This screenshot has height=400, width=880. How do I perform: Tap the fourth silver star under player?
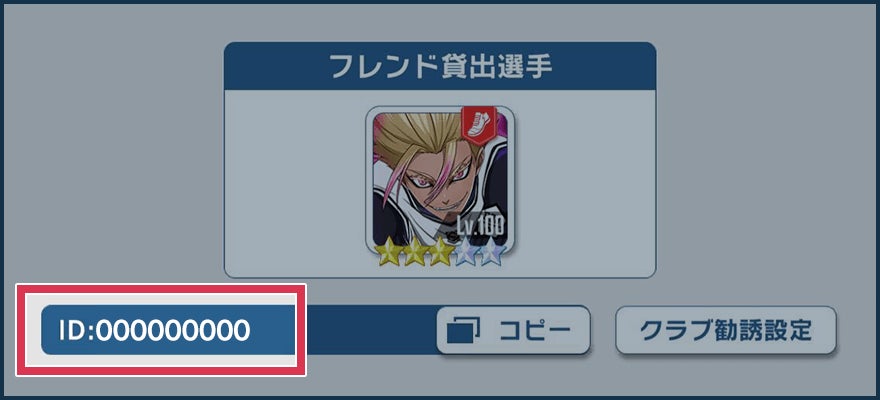tap(466, 251)
